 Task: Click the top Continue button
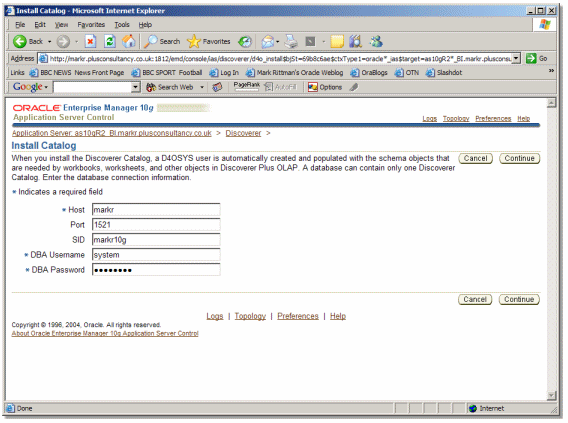pos(519,159)
